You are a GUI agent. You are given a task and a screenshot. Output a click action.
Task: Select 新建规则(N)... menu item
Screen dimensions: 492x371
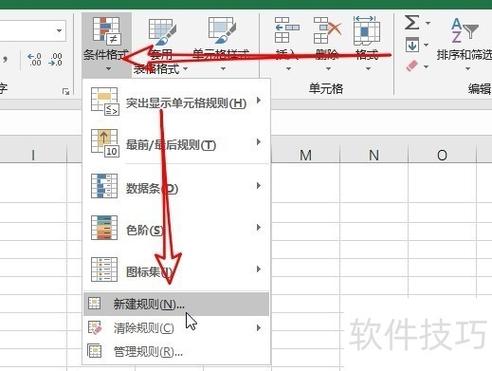176,304
